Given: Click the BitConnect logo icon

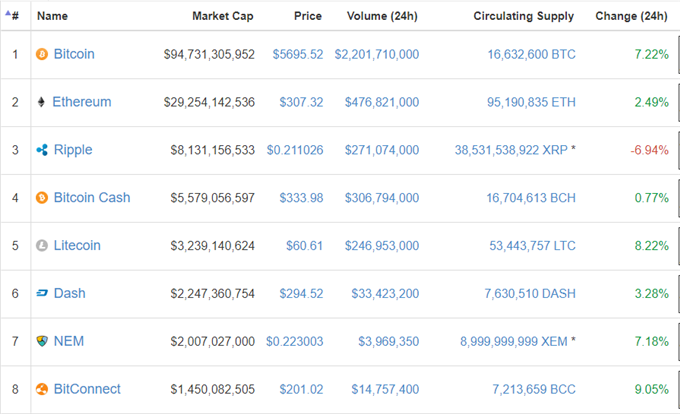Looking at the screenshot, I should 42,389.
